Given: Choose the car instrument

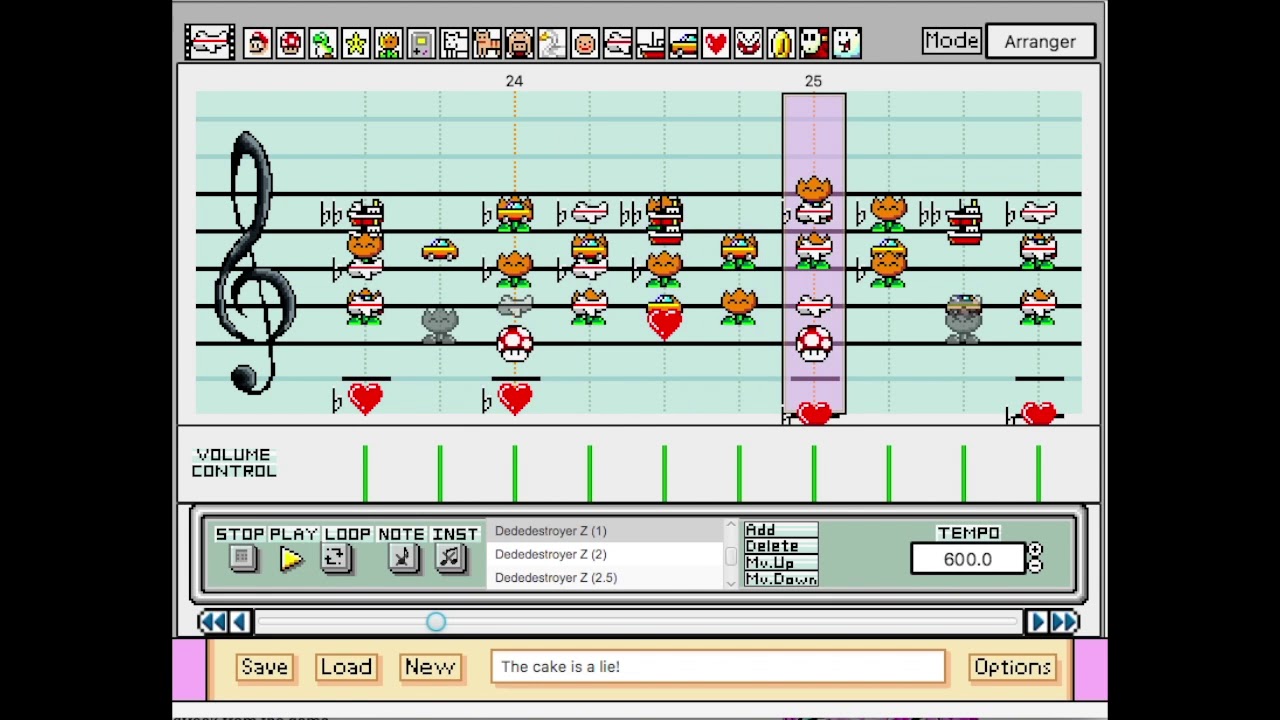Looking at the screenshot, I should coord(683,43).
